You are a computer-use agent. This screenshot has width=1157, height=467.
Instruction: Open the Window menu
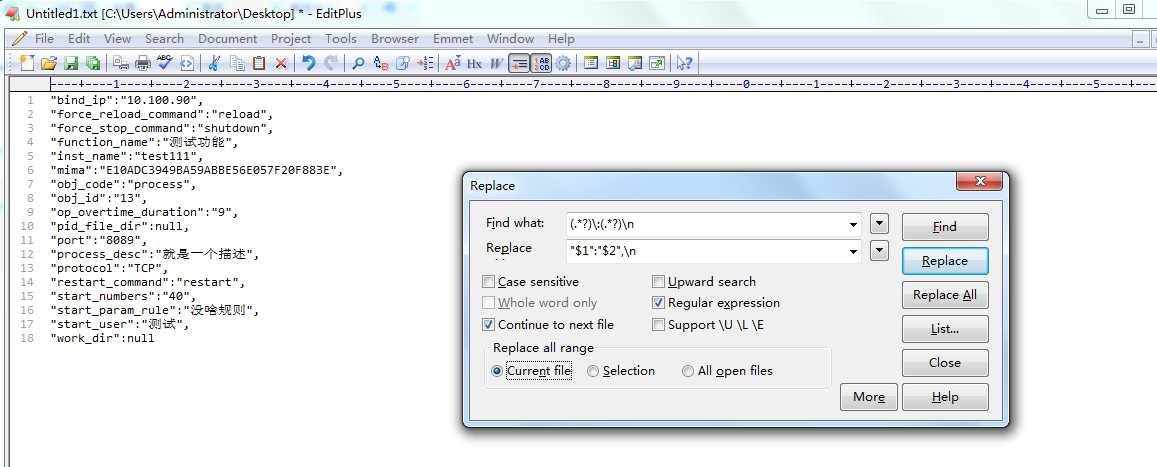(x=511, y=38)
